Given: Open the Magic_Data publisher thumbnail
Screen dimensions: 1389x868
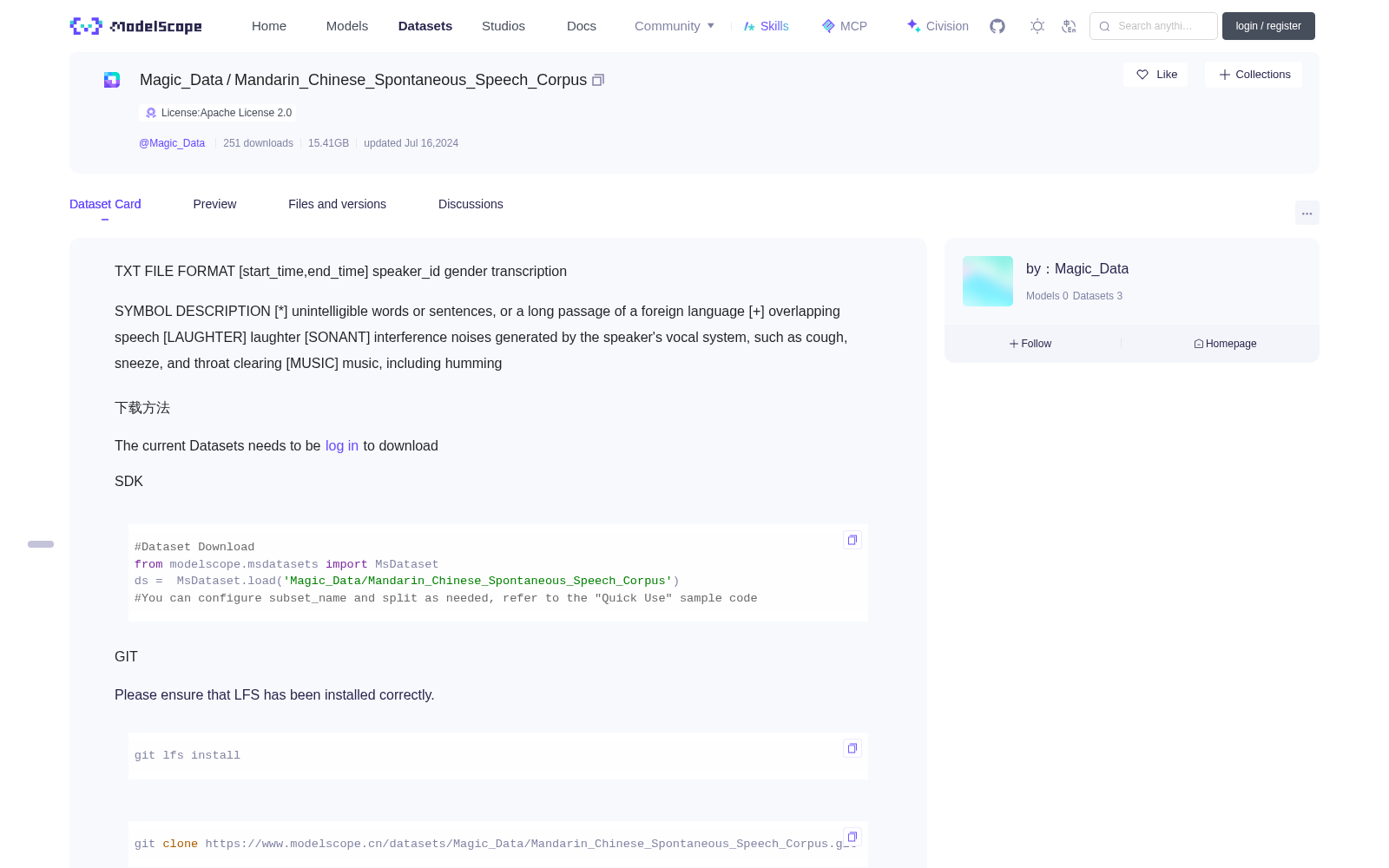Looking at the screenshot, I should [x=988, y=281].
